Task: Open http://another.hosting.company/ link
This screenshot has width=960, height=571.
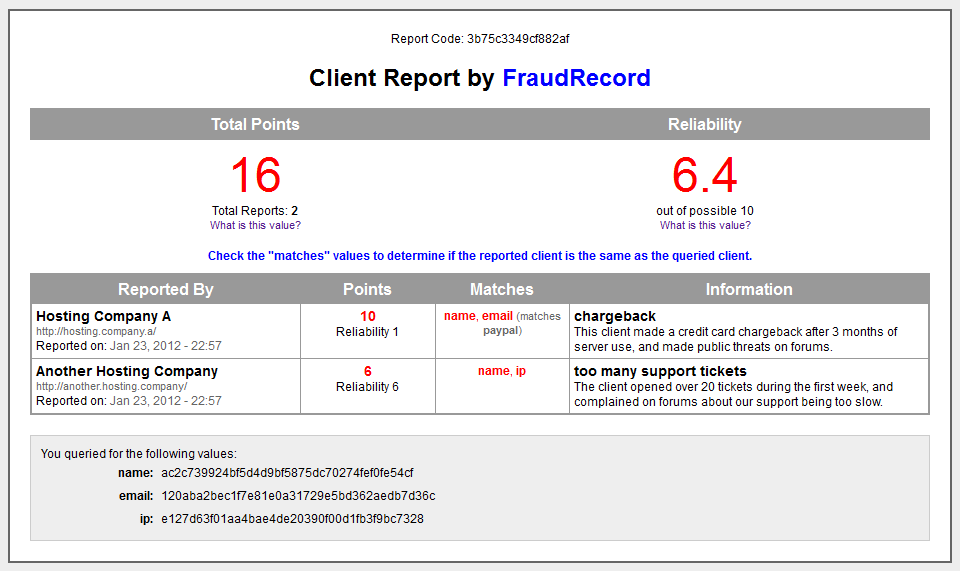Action: pos(111,386)
